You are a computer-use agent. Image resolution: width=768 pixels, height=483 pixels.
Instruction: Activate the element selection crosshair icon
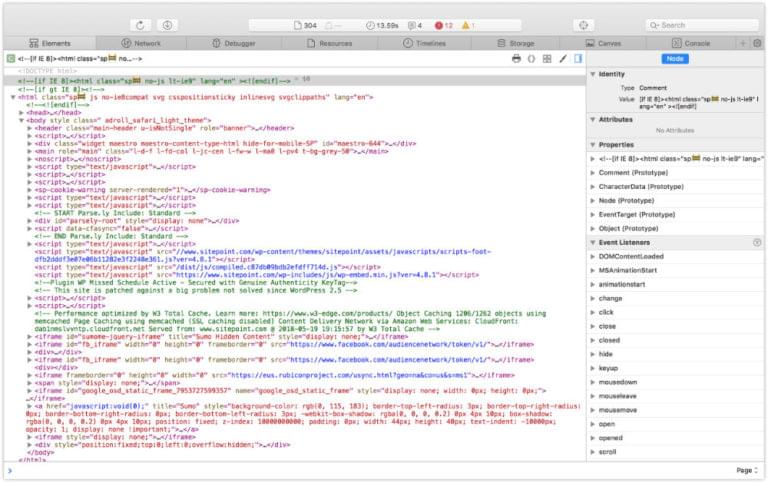click(x=582, y=25)
